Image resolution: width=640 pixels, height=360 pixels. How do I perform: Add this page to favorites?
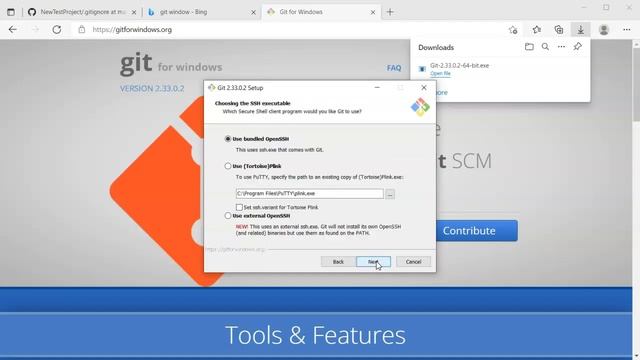tap(513, 29)
